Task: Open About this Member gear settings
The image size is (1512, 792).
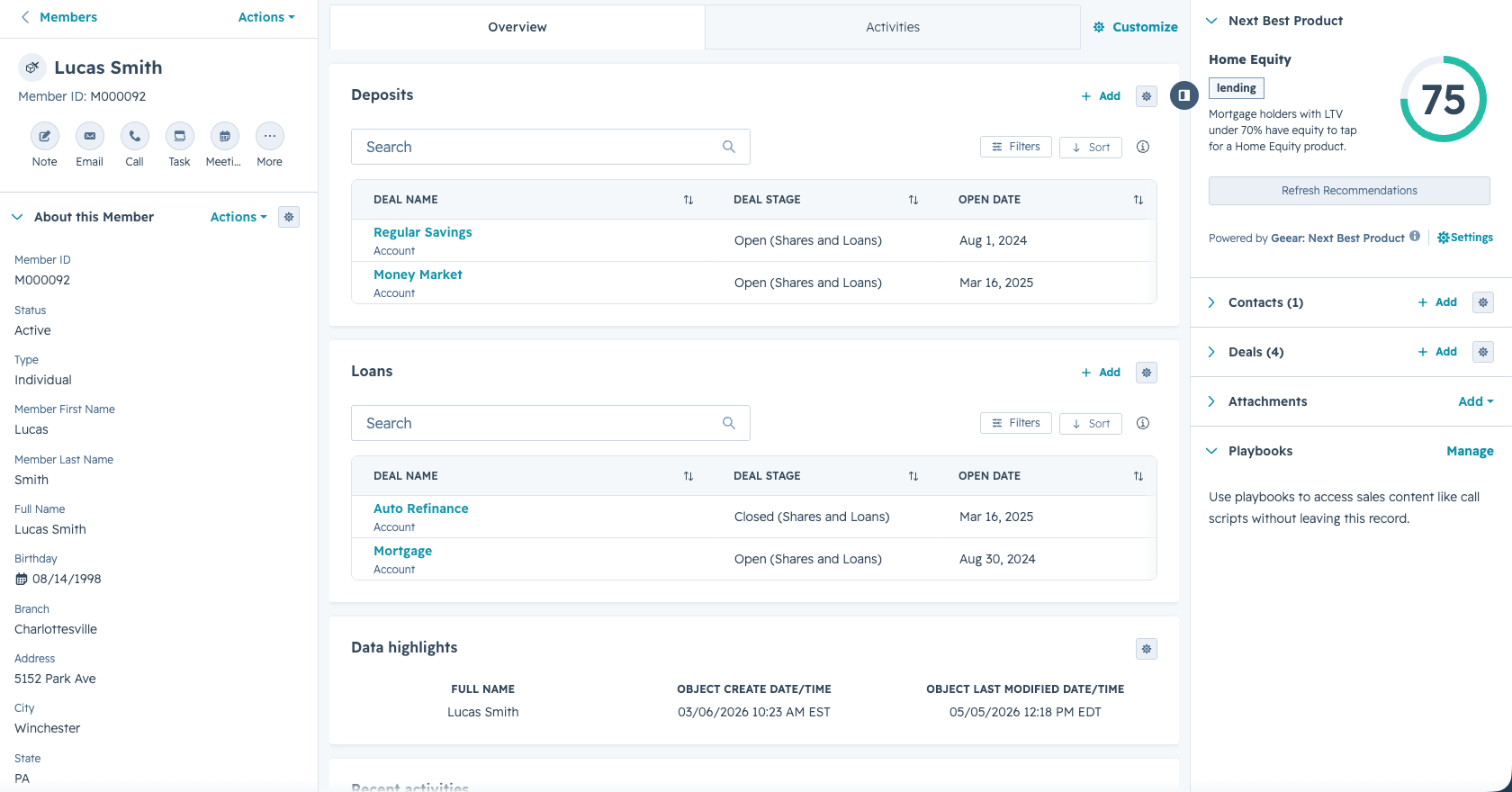Action: click(289, 217)
